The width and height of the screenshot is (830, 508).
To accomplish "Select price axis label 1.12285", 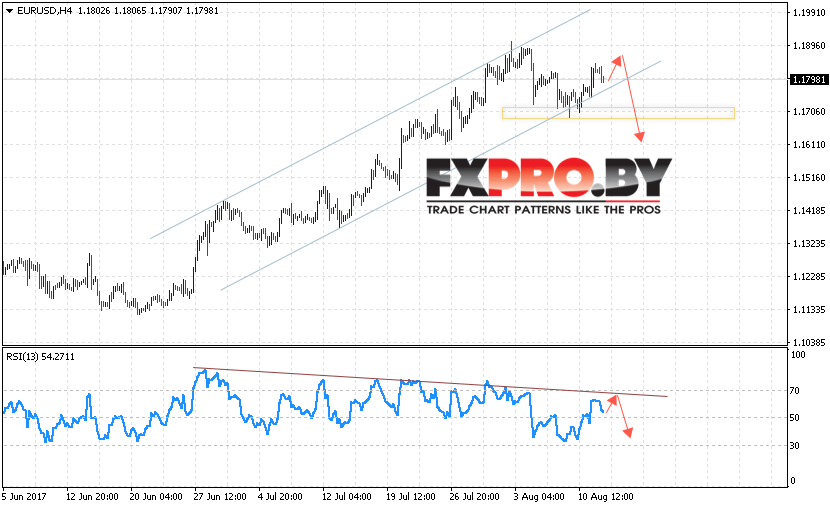I will (x=809, y=276).
